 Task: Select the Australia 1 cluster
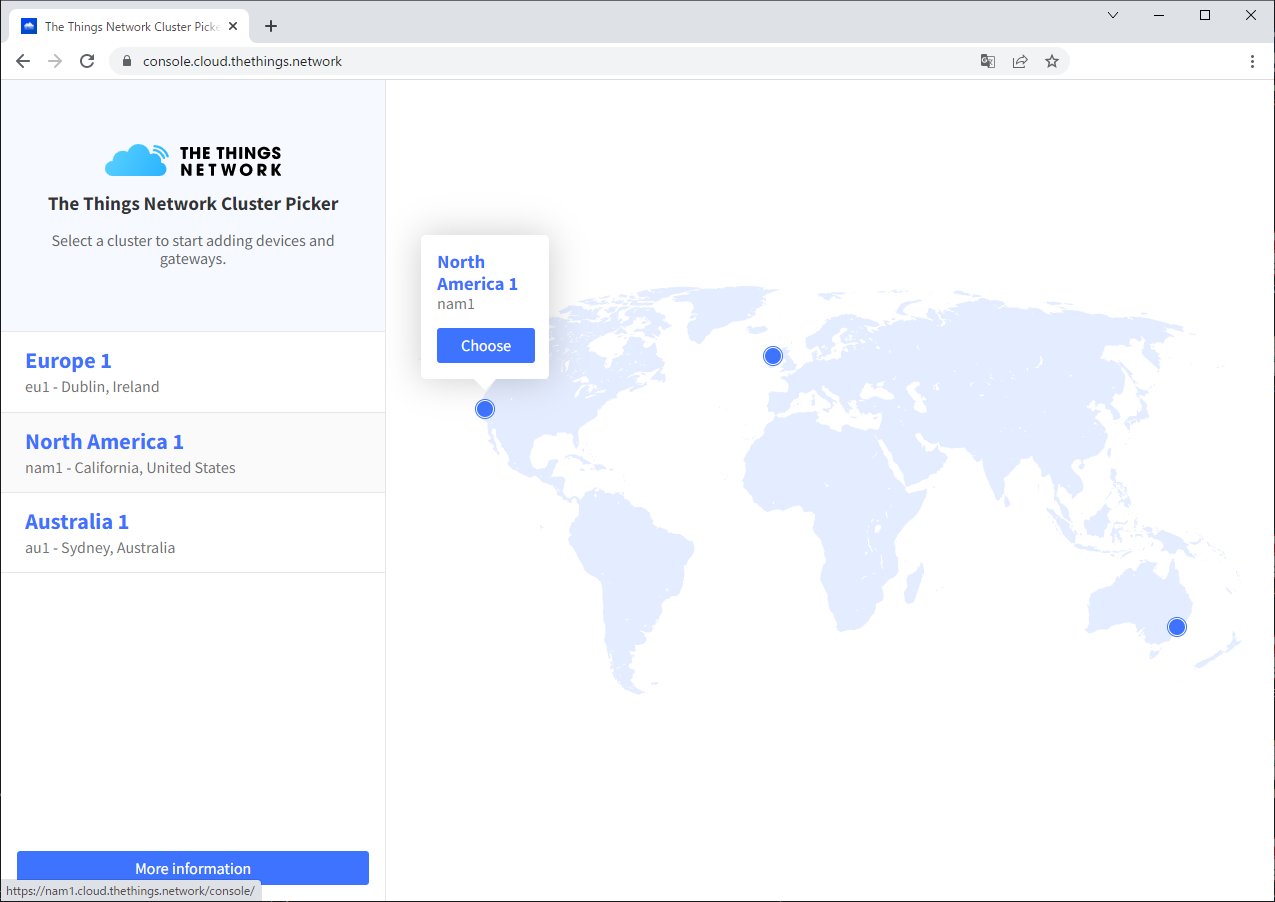(193, 533)
